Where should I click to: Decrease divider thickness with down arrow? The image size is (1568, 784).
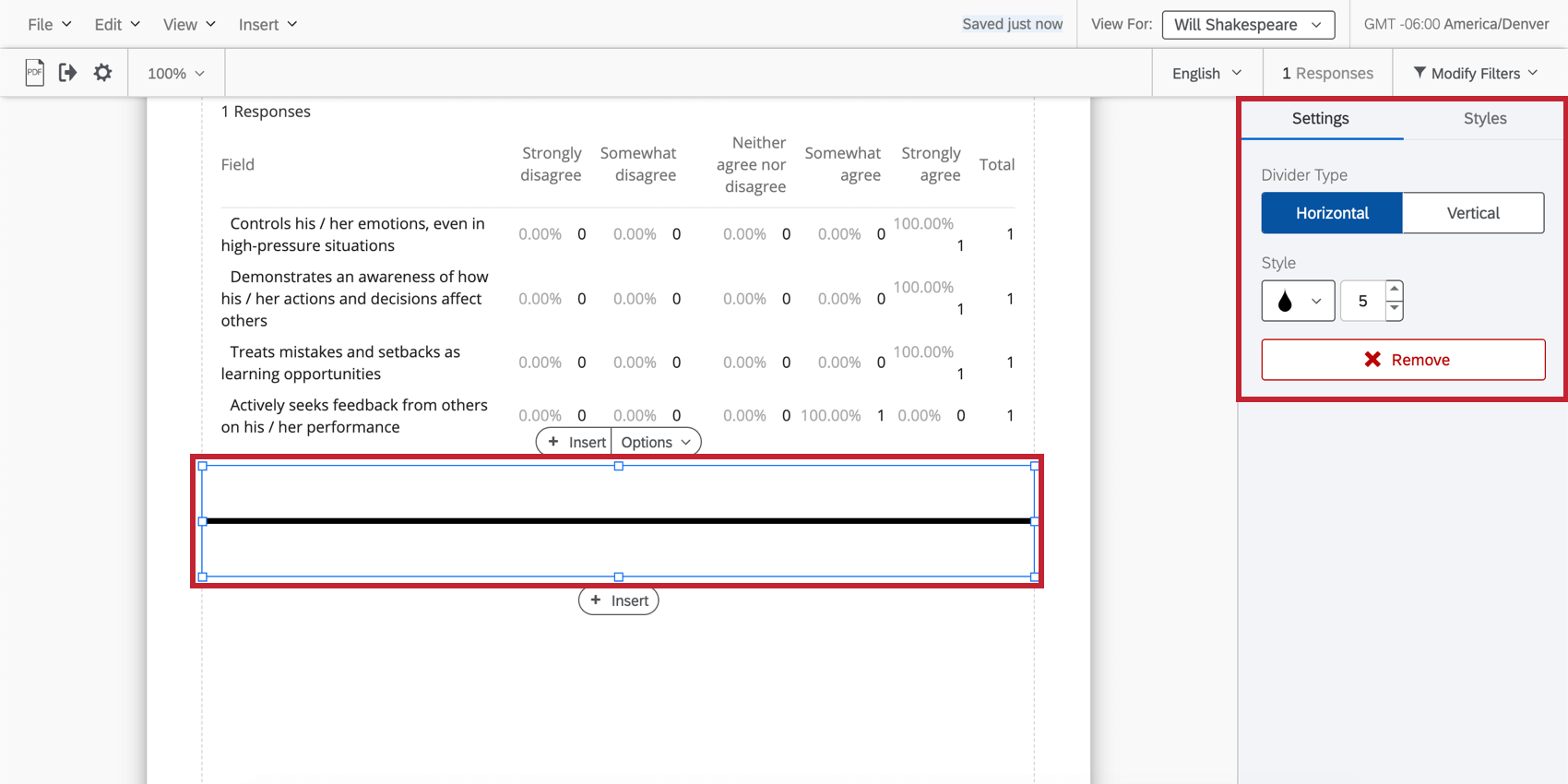(1395, 310)
